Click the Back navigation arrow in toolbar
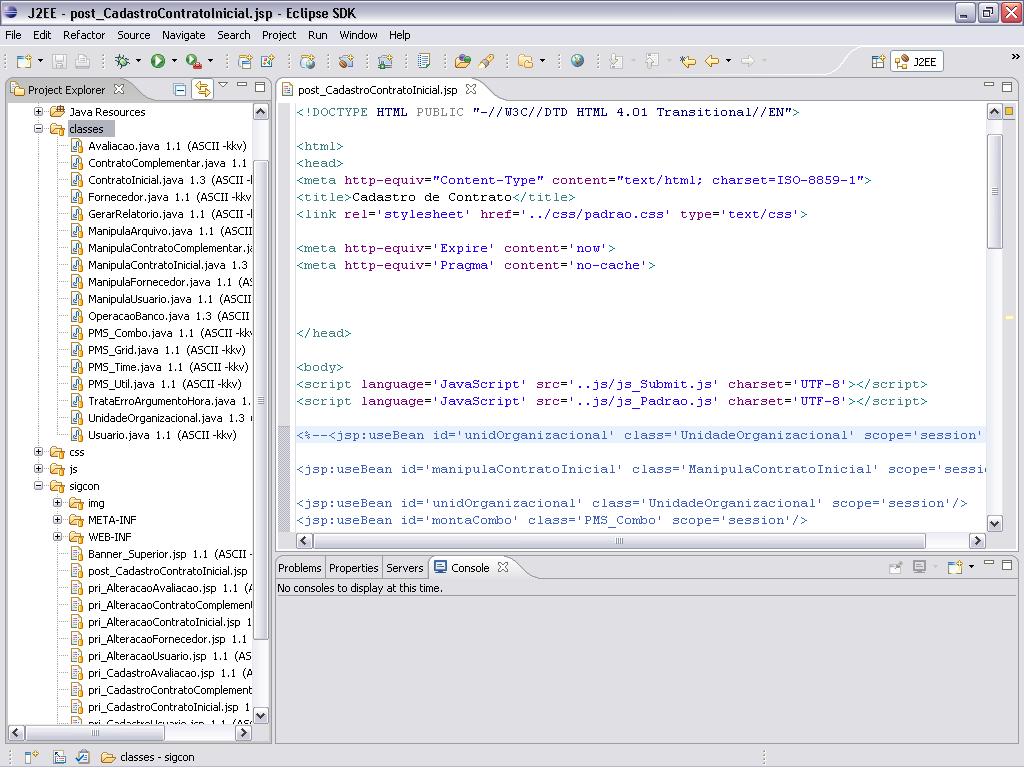 click(x=712, y=62)
